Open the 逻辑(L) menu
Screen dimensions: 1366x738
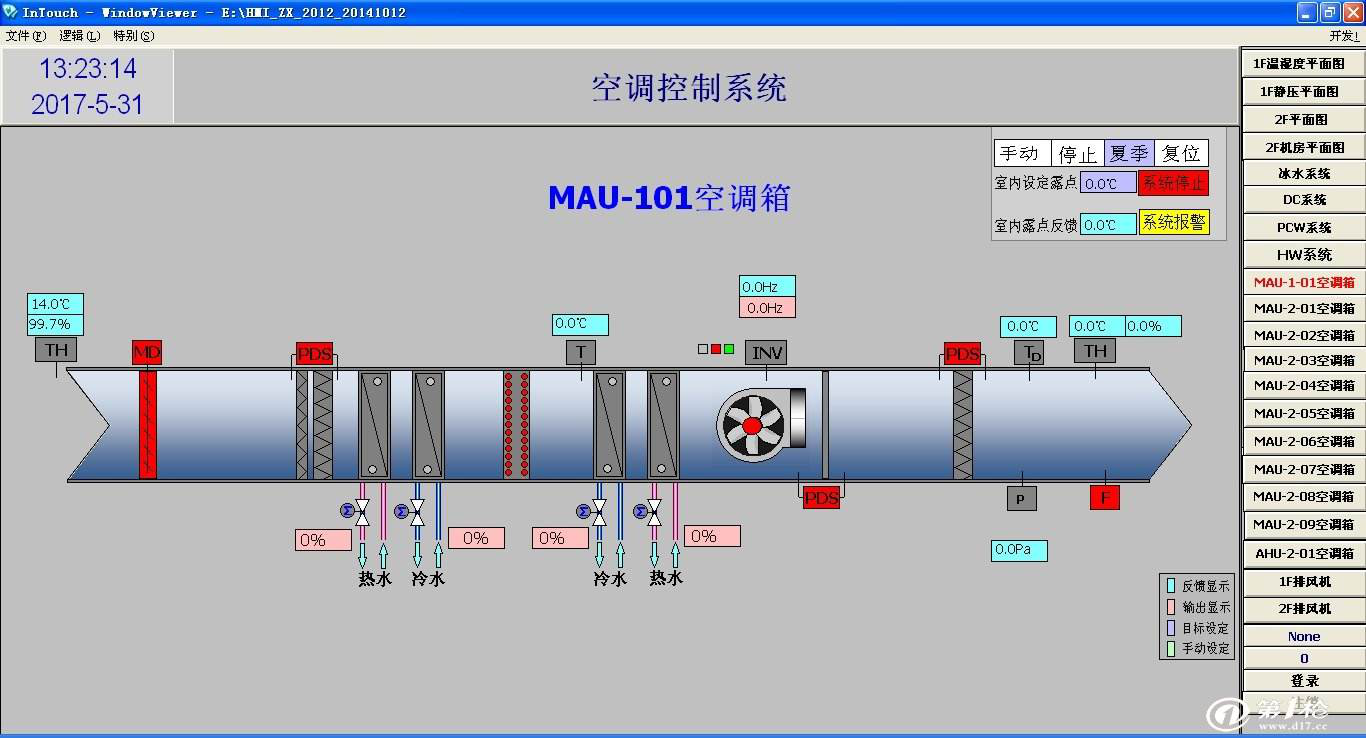[79, 36]
